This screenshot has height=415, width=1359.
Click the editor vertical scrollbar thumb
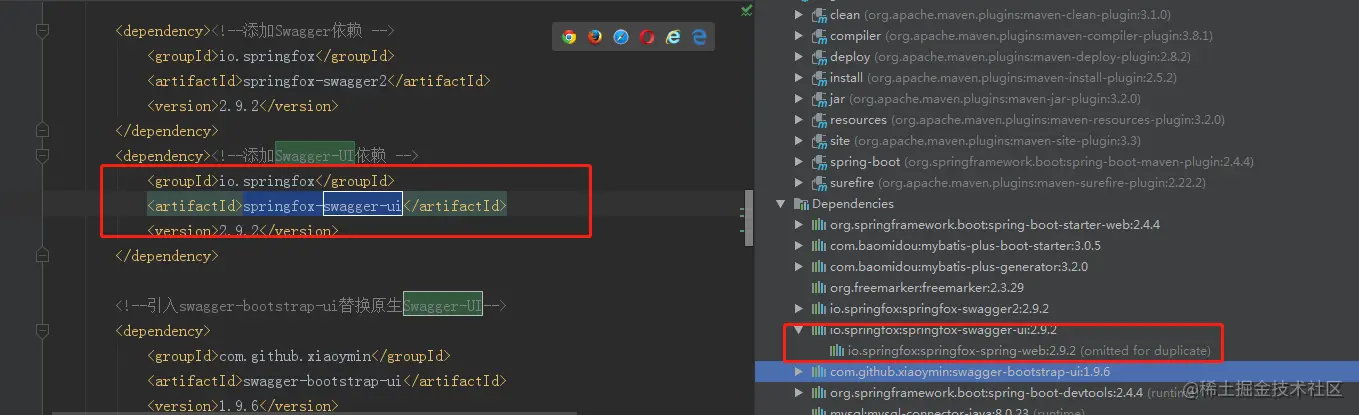point(749,217)
